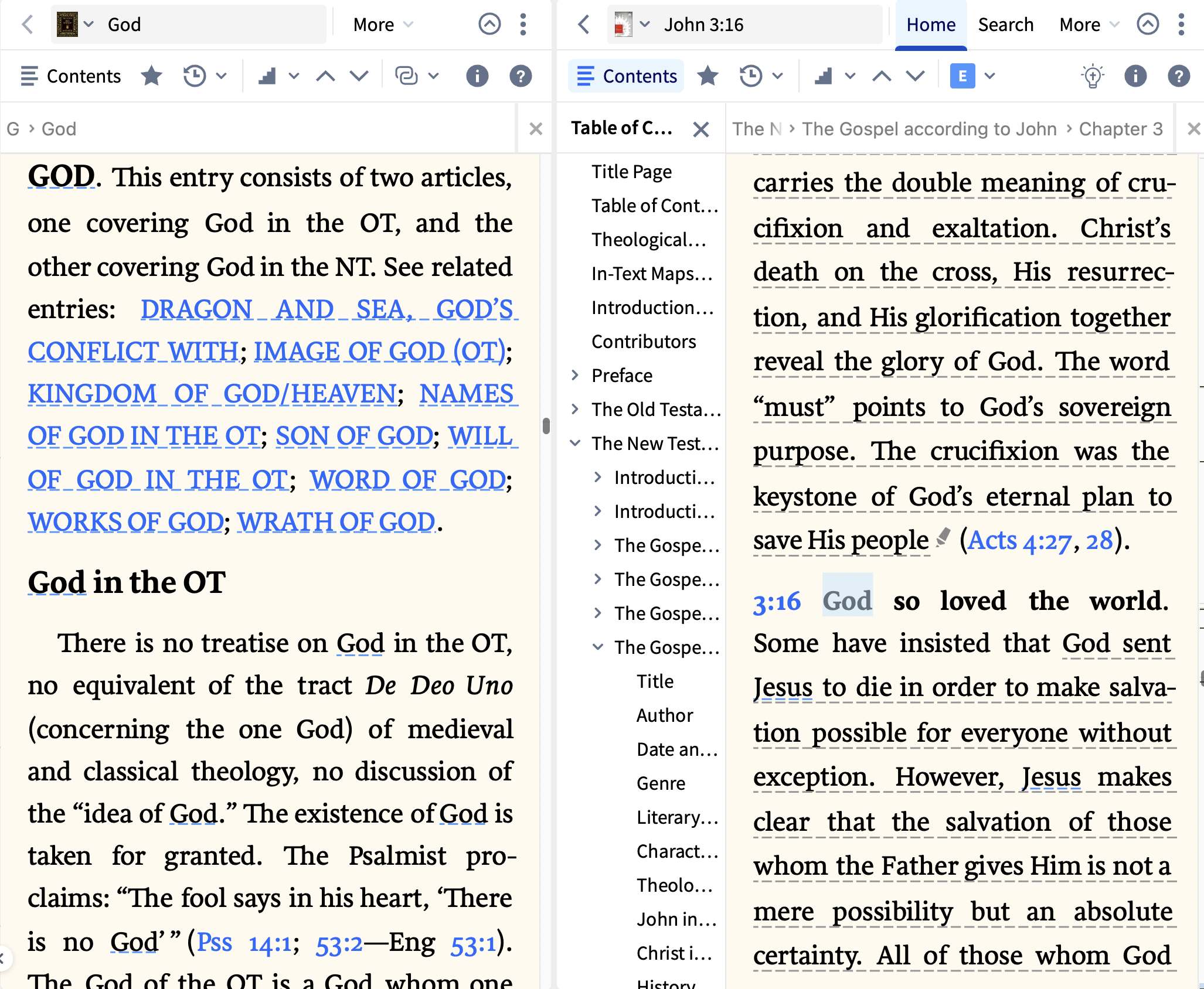The height and width of the screenshot is (989, 1204).
Task: Open the history clock in left panel
Action: [195, 76]
